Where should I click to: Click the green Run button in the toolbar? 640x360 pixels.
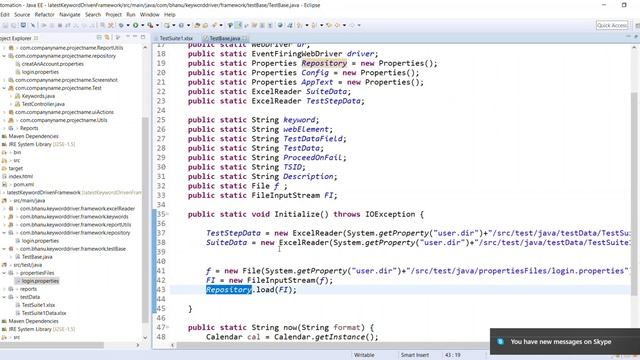click(x=136, y=25)
